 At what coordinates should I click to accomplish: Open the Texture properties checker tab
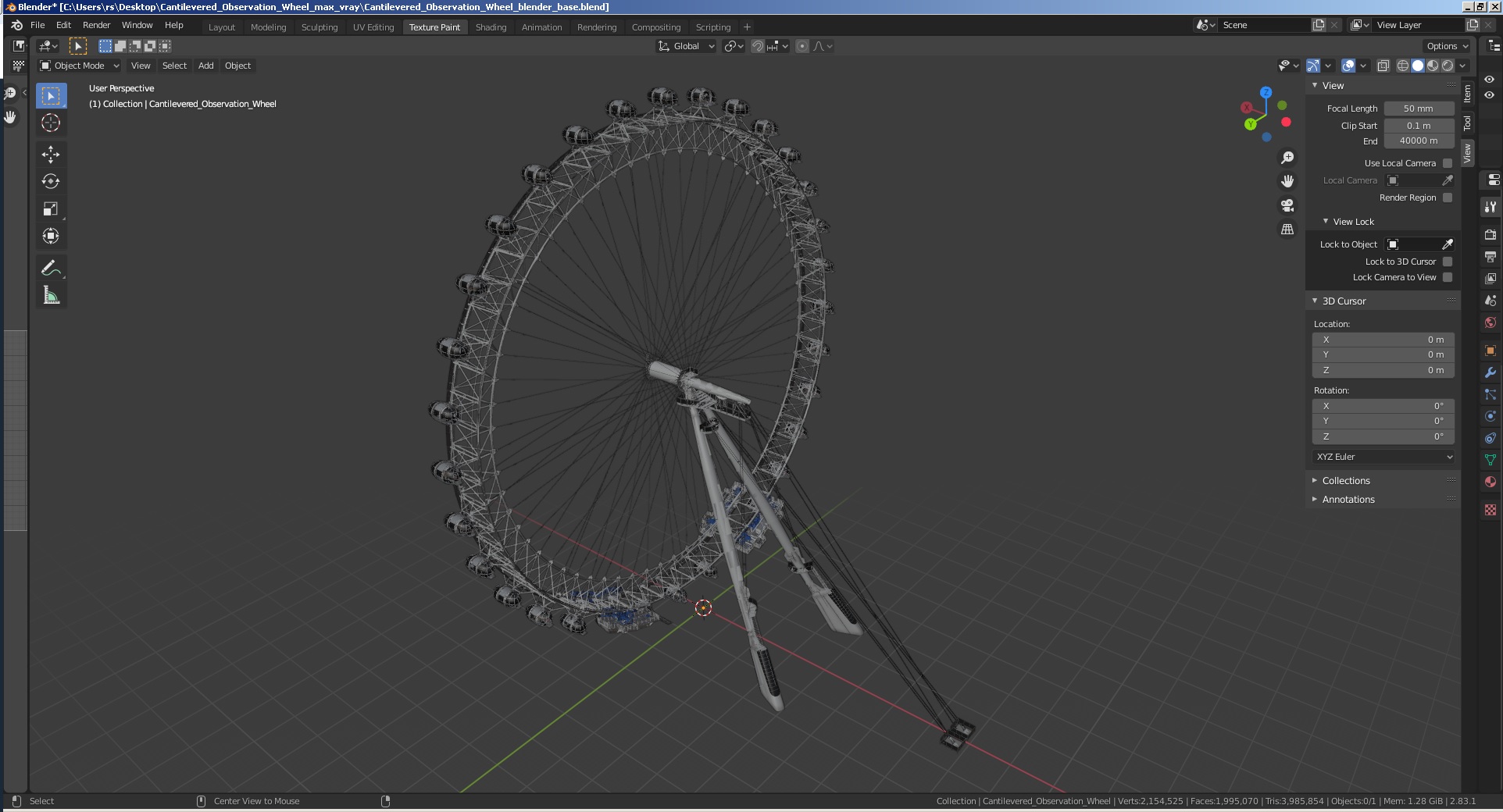click(1491, 510)
